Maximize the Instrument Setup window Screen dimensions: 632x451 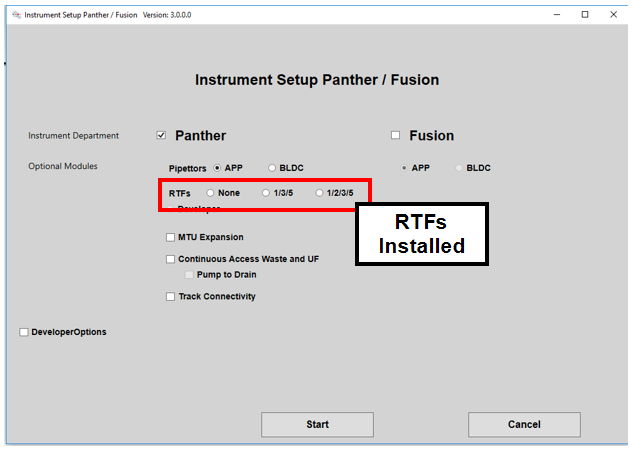click(585, 15)
